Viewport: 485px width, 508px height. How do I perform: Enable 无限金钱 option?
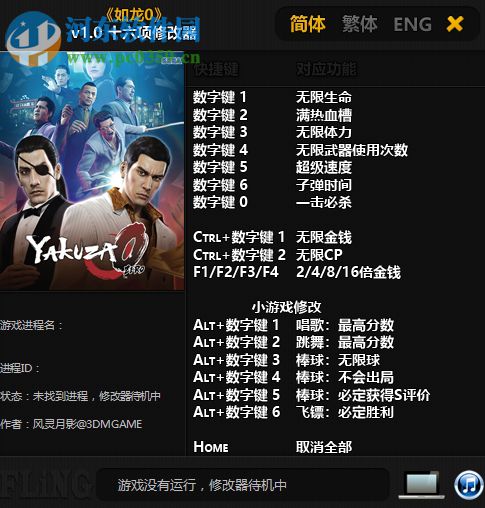[324, 237]
